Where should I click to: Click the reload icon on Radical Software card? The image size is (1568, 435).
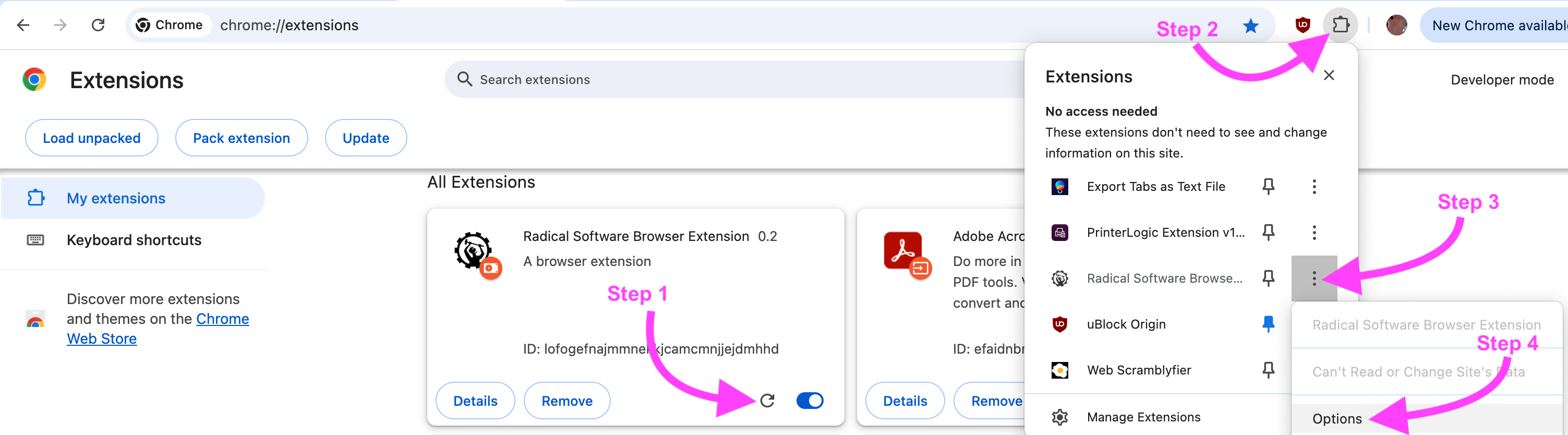click(x=767, y=401)
